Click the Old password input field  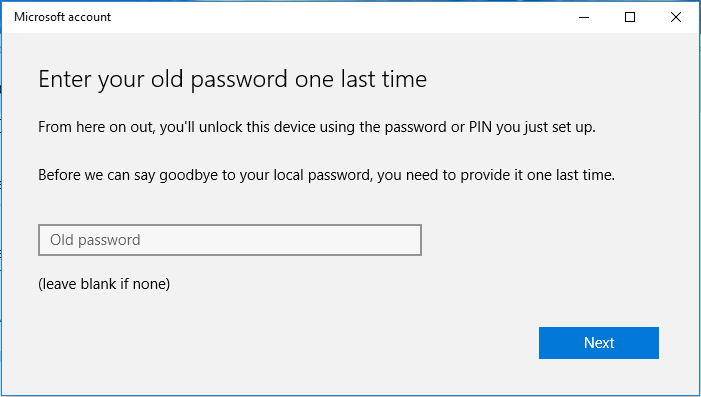coord(230,240)
